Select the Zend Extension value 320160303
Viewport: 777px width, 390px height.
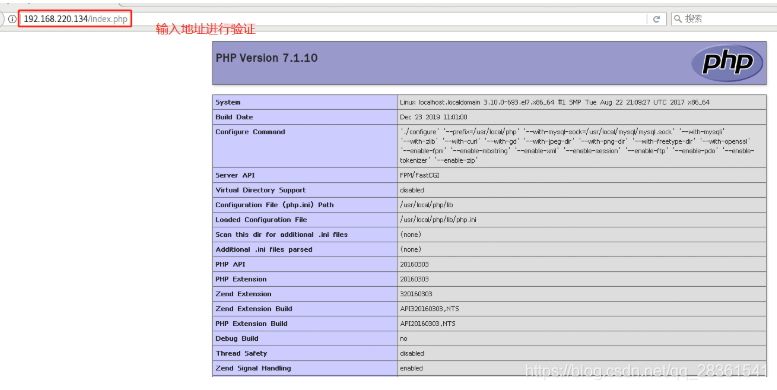416,294
